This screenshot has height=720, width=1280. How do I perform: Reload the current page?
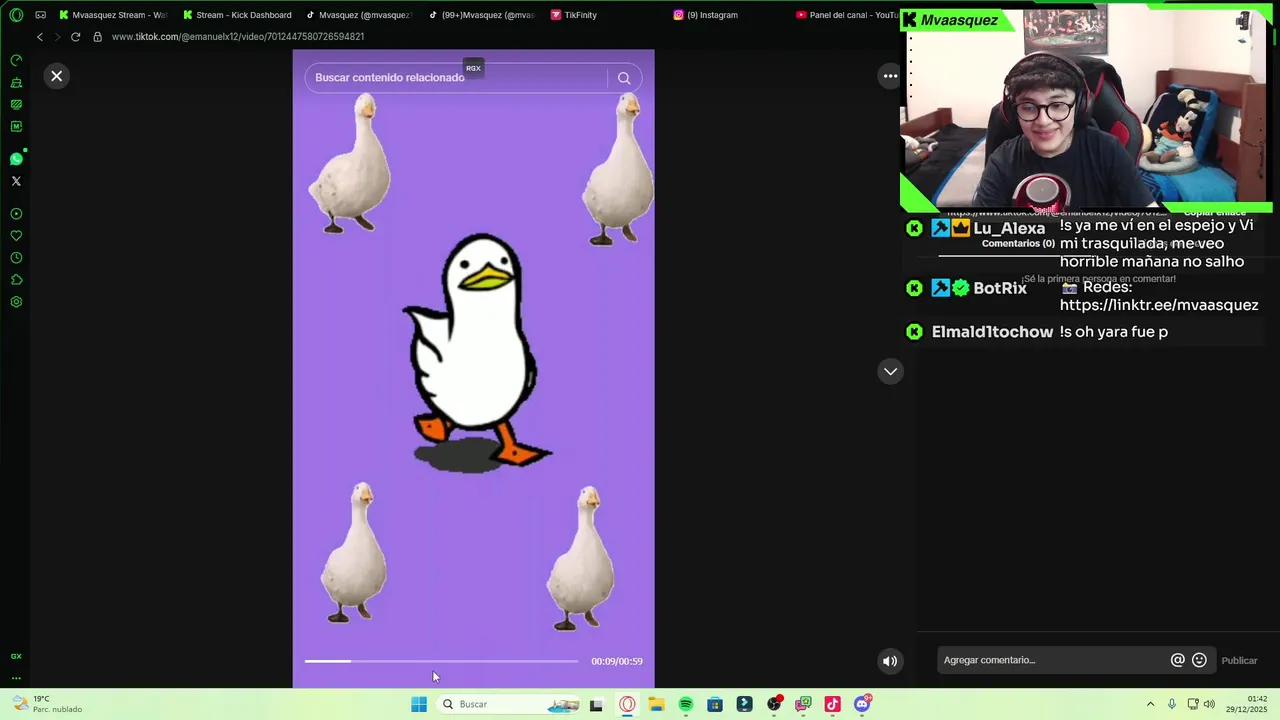click(75, 37)
